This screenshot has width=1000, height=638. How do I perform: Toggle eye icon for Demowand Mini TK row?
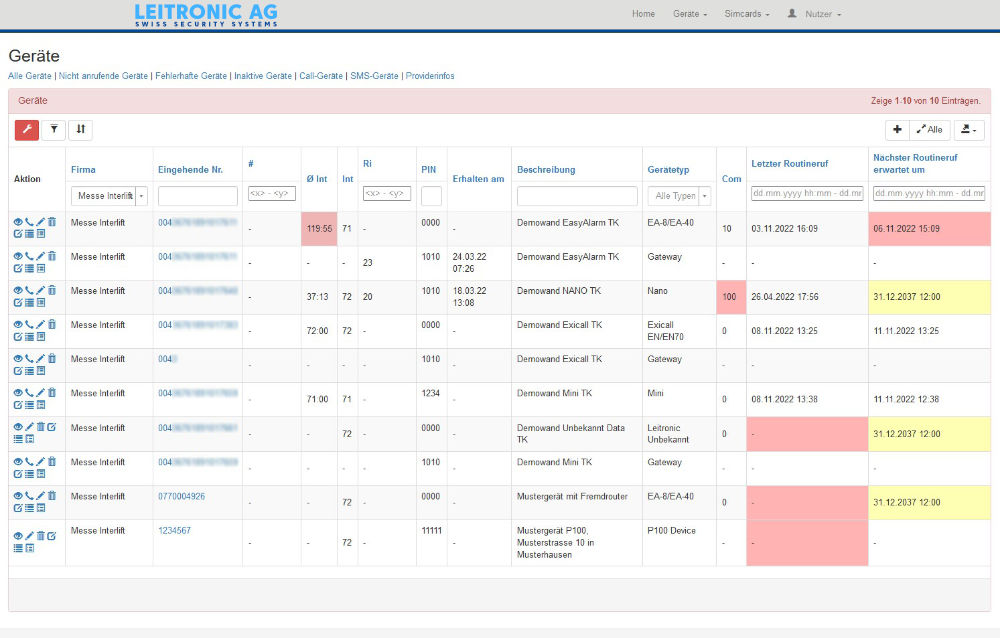point(18,393)
